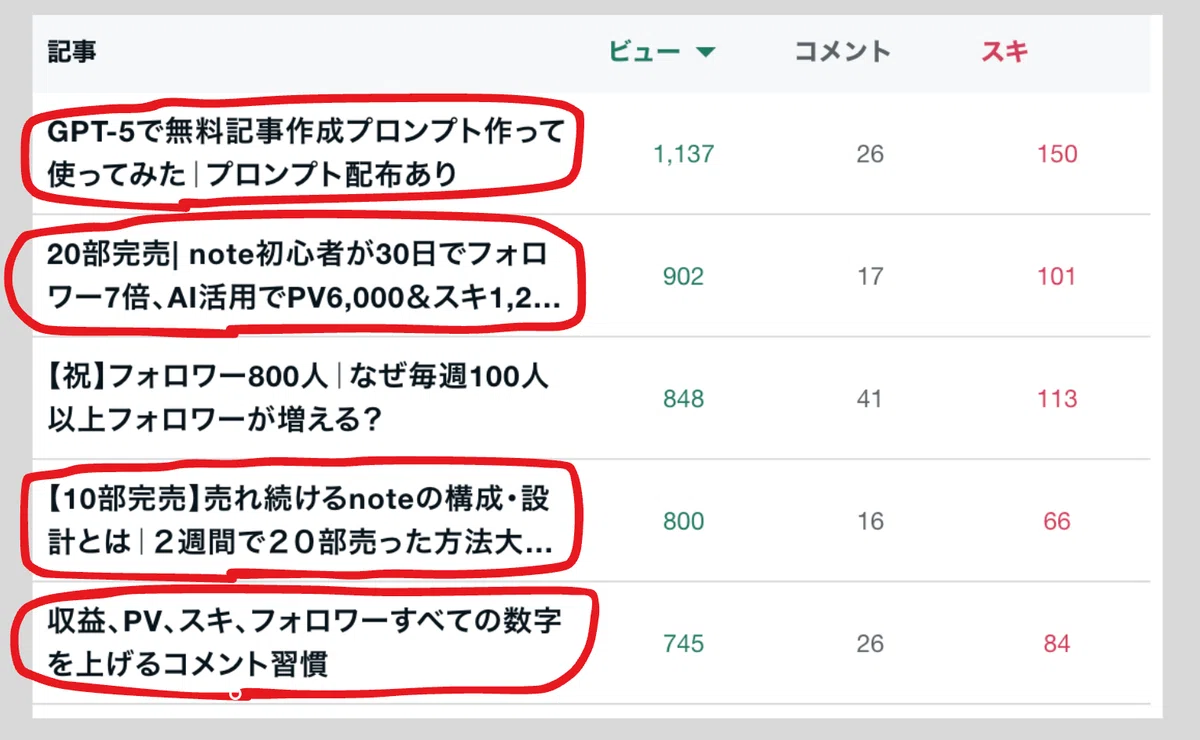
Task: Open the 収益、PV、スキ、フォロワー article
Action: [304, 643]
